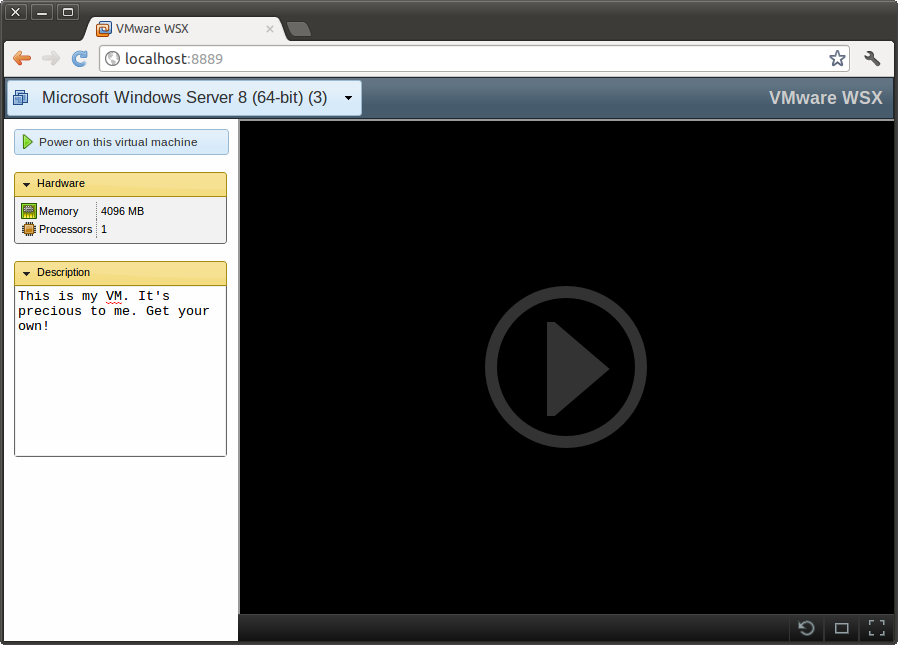Reload the page with the refresh icon
Viewport: 898px width, 645px height.
(x=80, y=58)
